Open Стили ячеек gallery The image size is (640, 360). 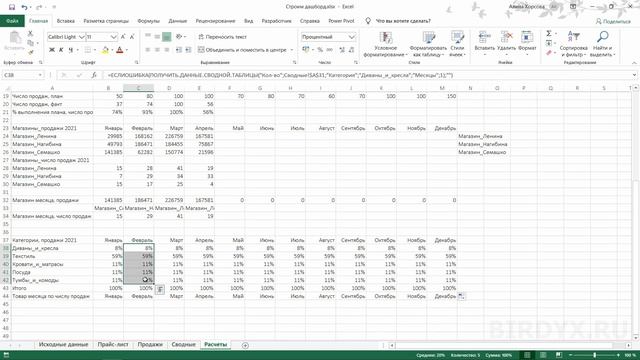click(x=457, y=44)
